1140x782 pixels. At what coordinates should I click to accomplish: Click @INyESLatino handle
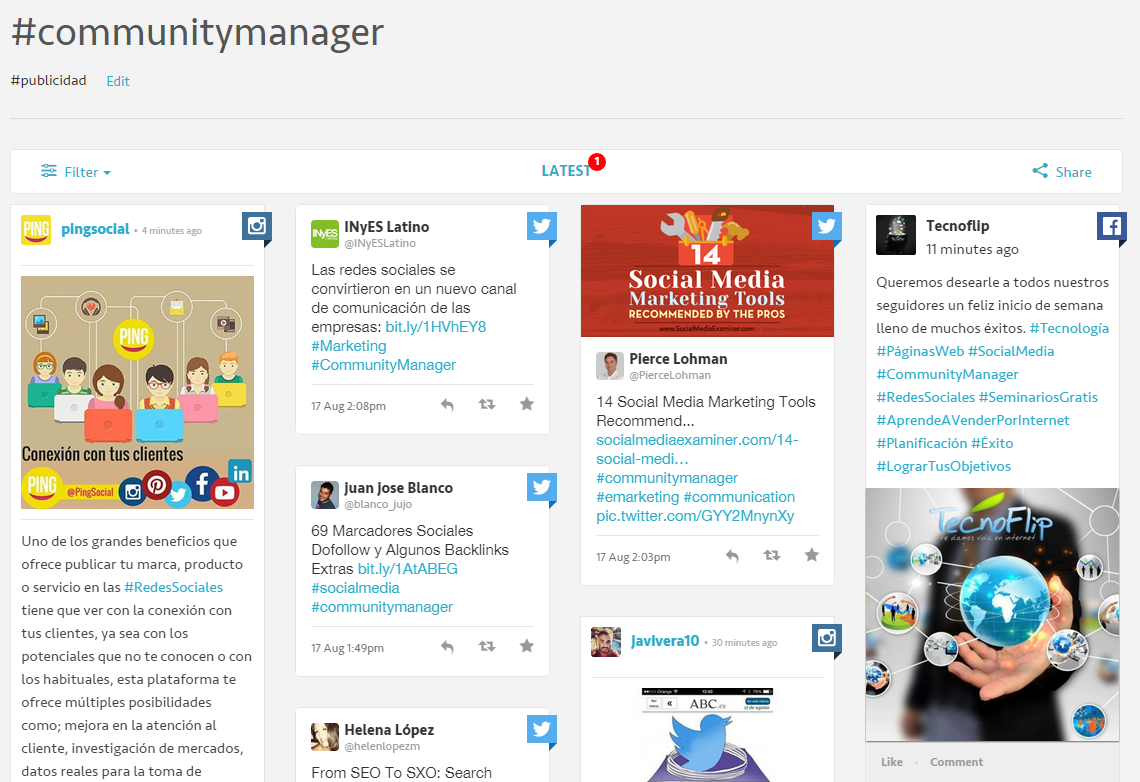[380, 243]
